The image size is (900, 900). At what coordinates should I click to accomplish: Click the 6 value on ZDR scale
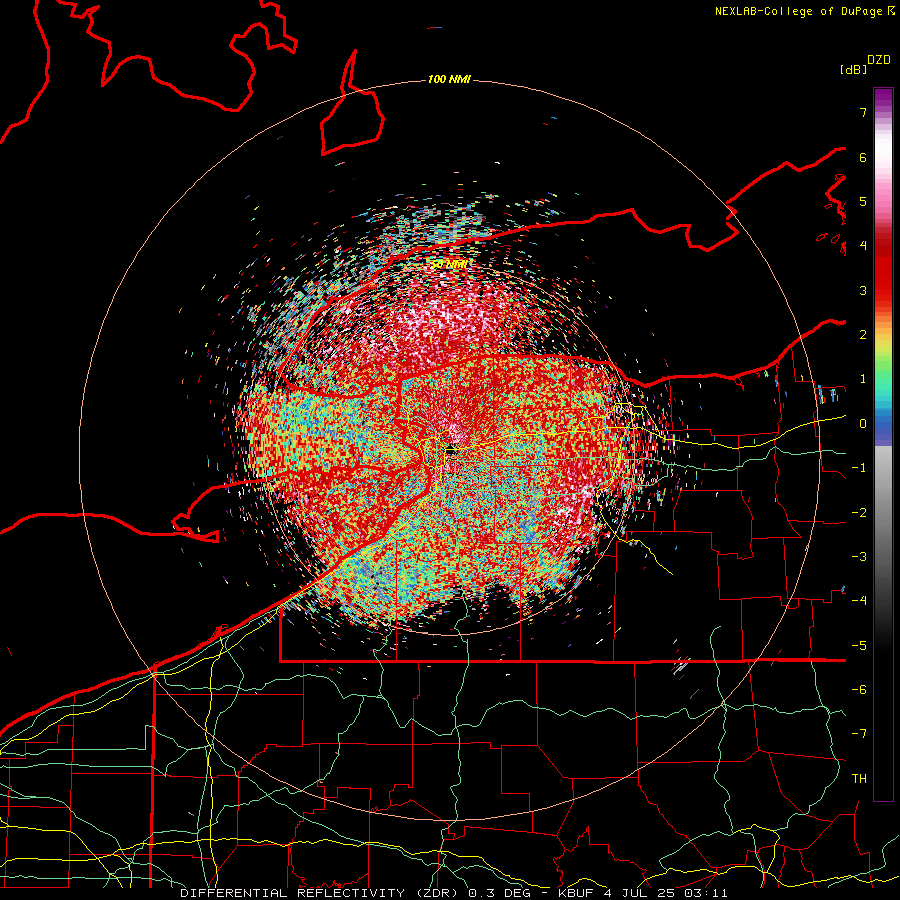click(863, 157)
